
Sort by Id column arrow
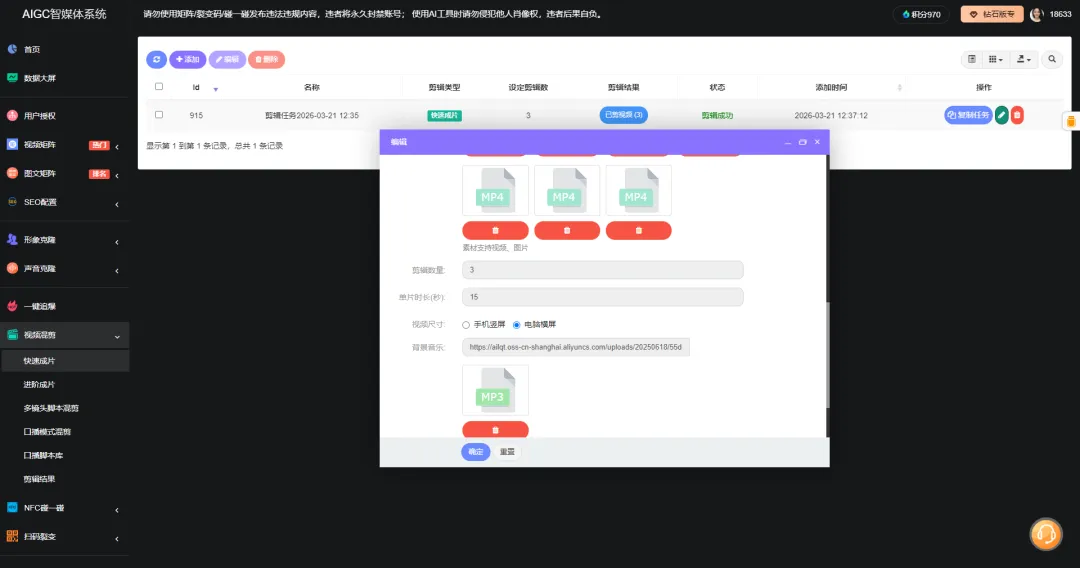point(216,89)
